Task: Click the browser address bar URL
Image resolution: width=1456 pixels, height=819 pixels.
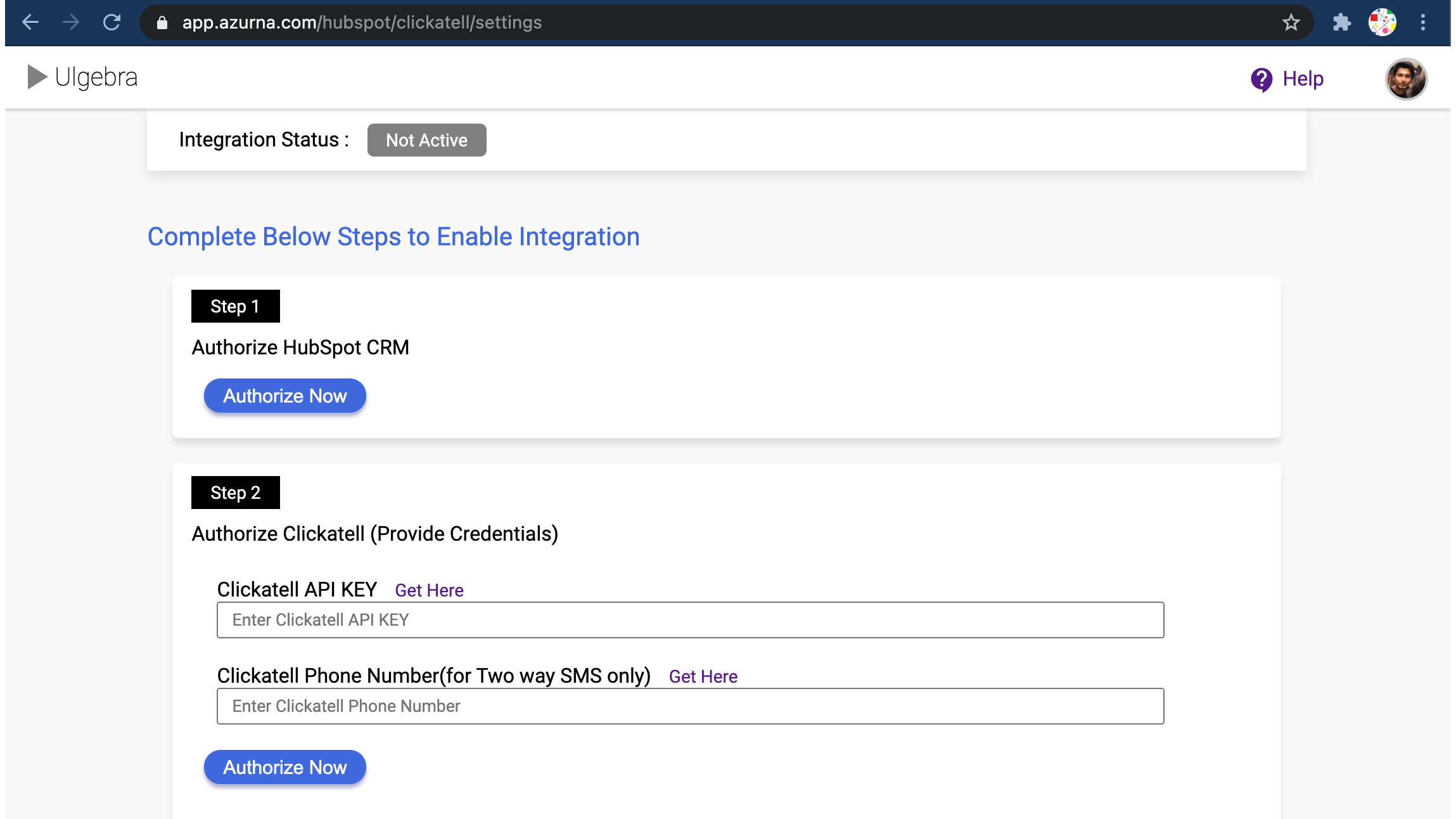Action: tap(361, 23)
